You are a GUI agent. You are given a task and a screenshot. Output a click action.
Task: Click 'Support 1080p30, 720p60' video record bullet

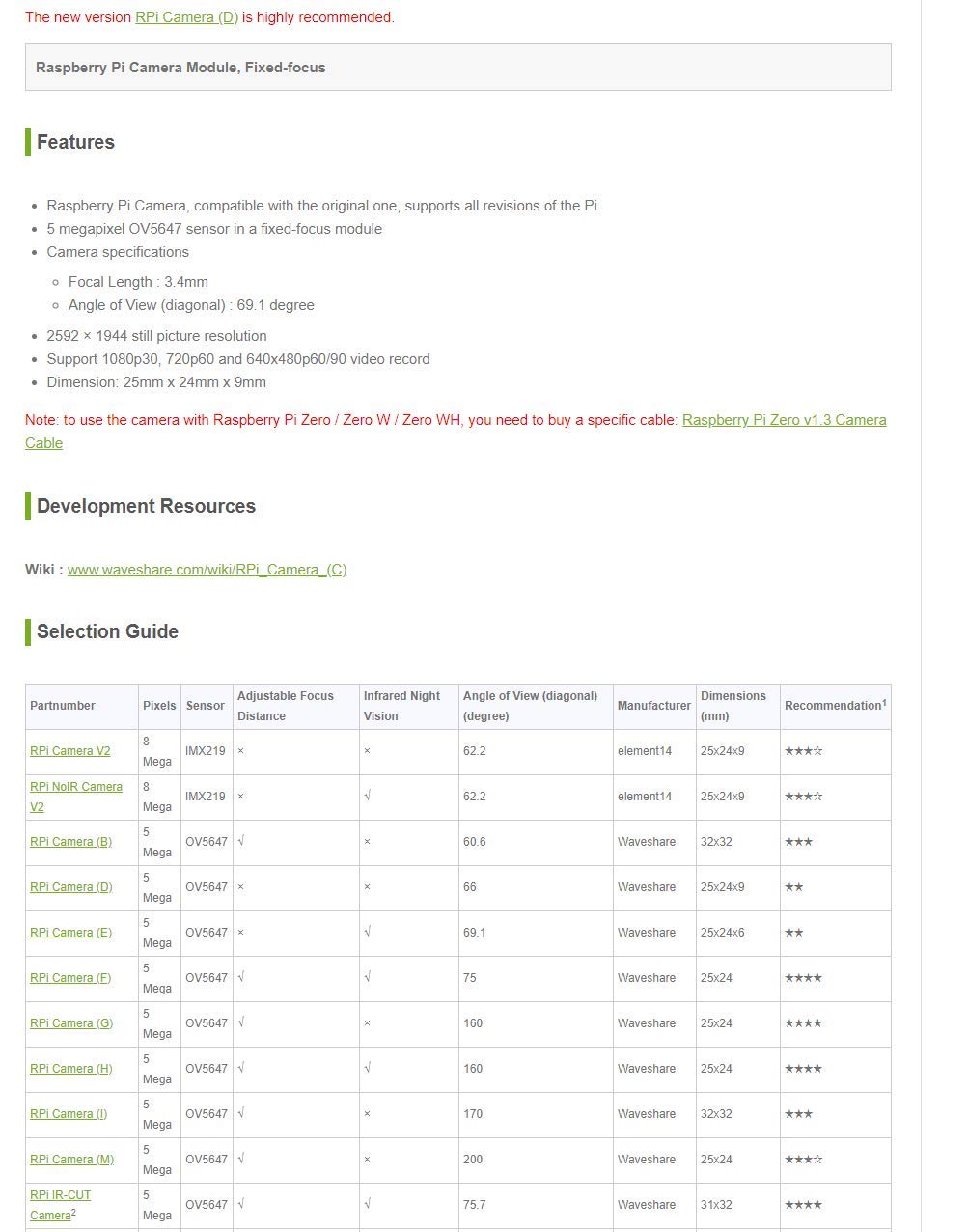[x=238, y=359]
